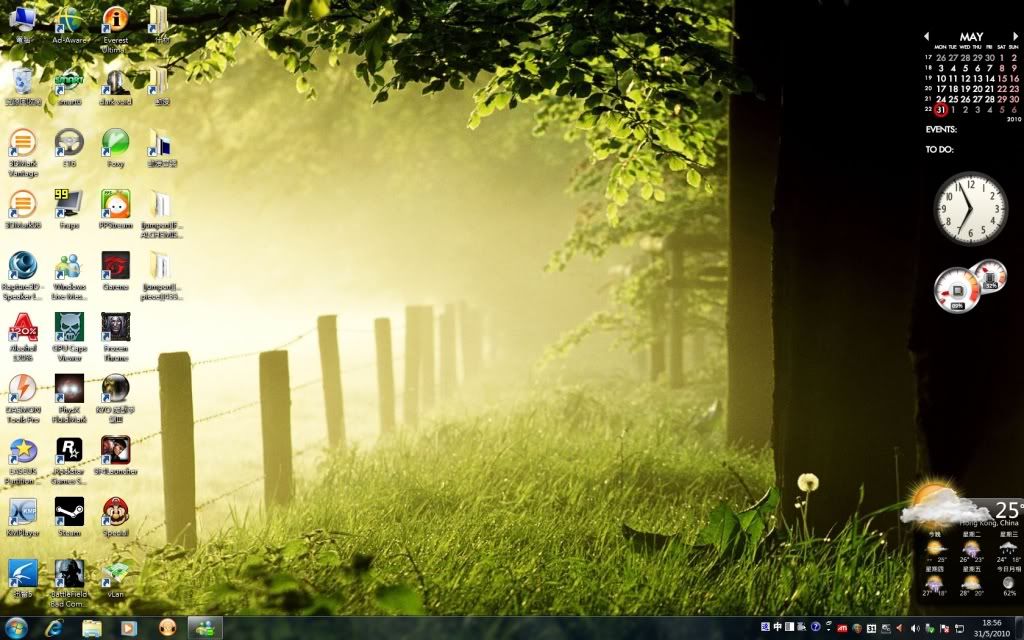Open Windows Media Player from taskbar
1024x640 pixels.
(128, 628)
